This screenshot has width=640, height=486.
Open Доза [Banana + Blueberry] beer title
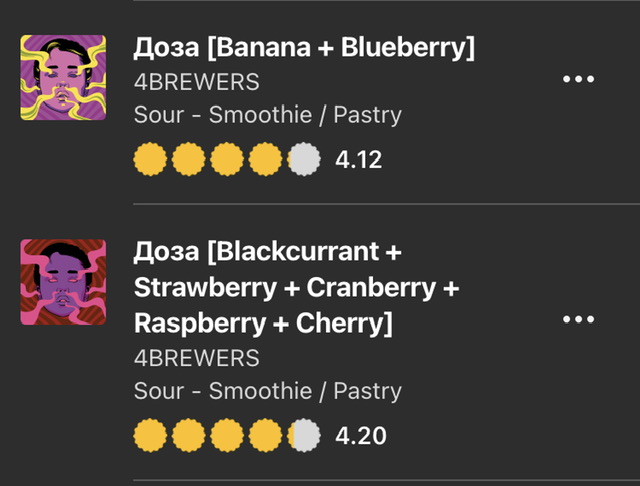[x=304, y=48]
